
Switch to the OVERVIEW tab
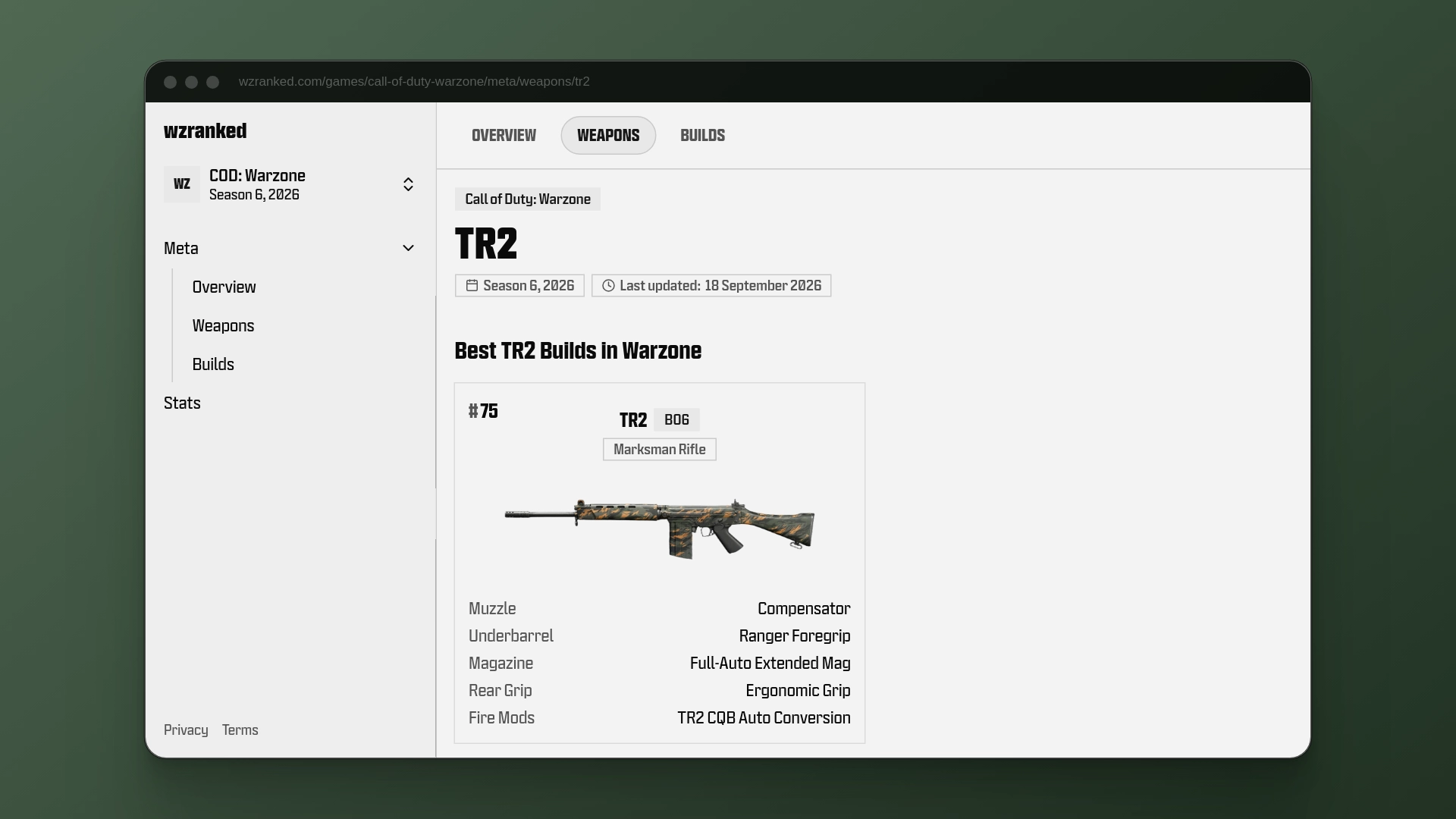[504, 135]
